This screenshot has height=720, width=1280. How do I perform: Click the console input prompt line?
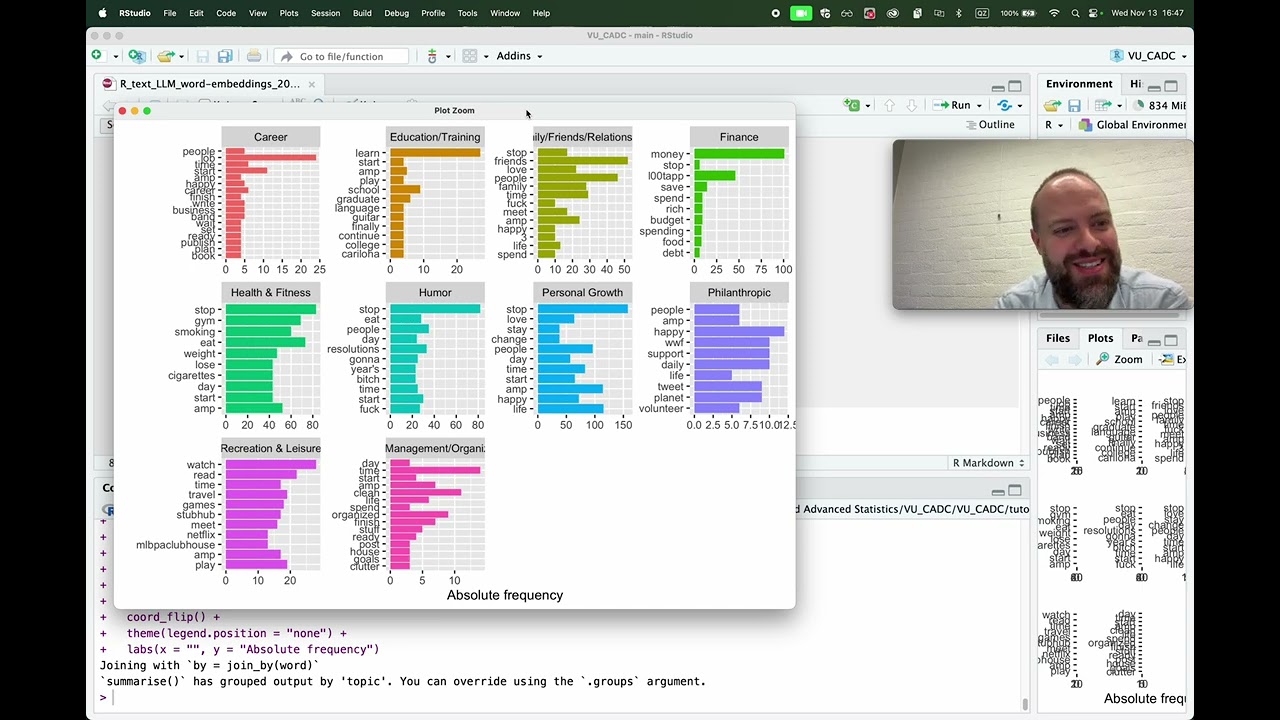coord(560,698)
